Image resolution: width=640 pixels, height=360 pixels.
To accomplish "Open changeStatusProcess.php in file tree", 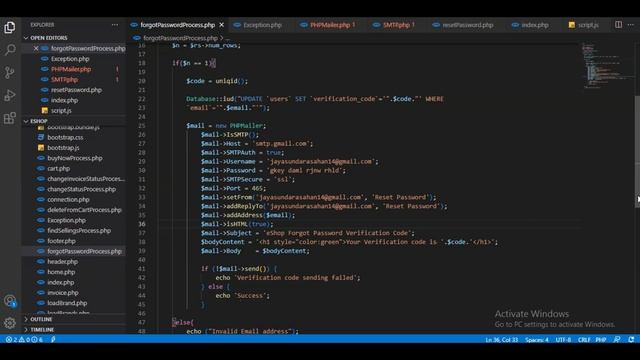I will click(x=81, y=189).
